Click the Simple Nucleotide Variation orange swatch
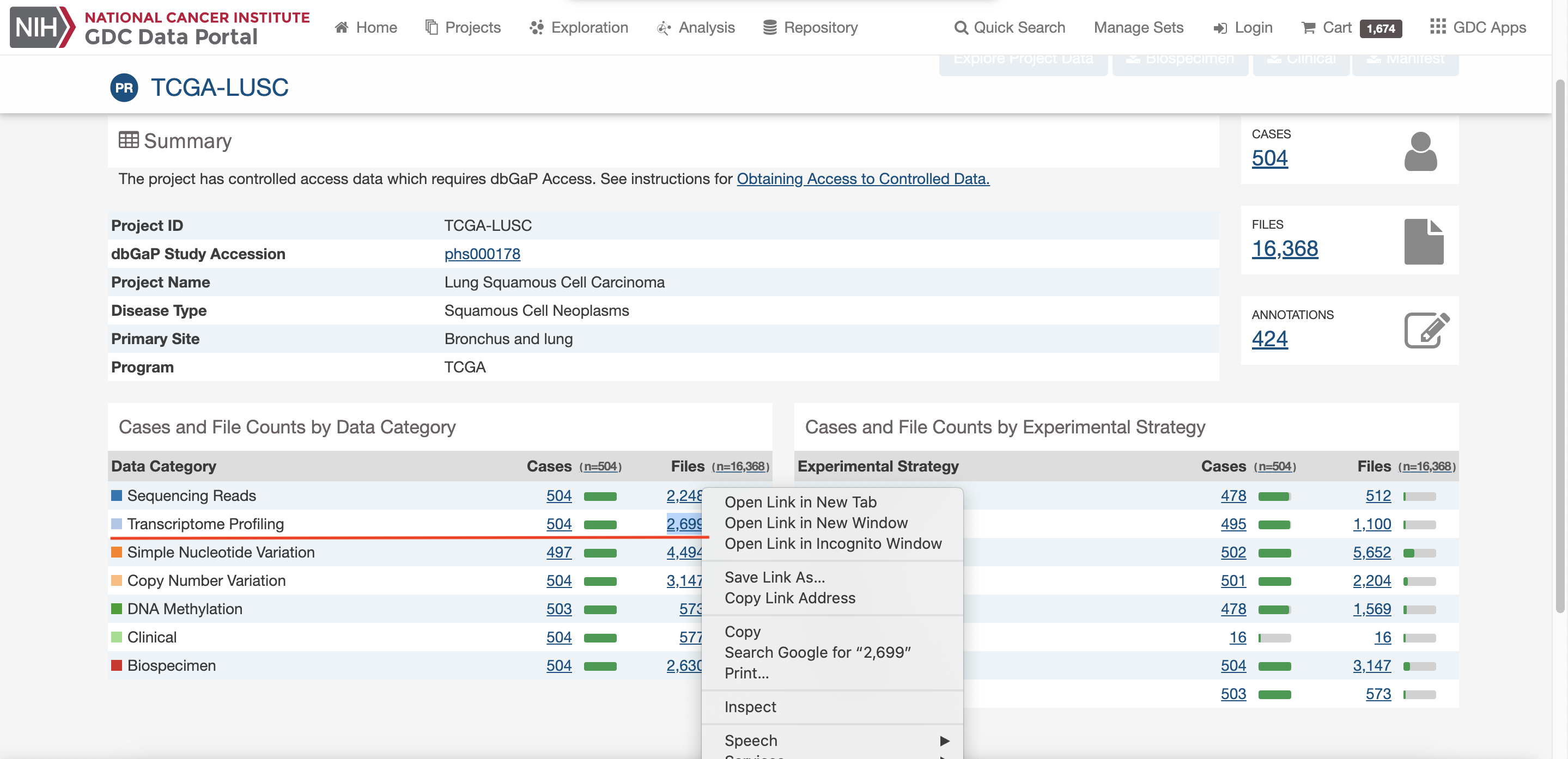Viewport: 1568px width, 759px height. [116, 552]
